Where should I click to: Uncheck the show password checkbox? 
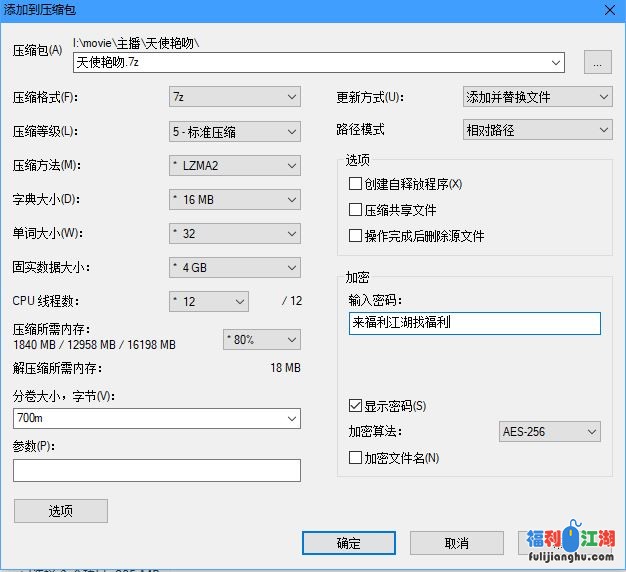tap(355, 406)
